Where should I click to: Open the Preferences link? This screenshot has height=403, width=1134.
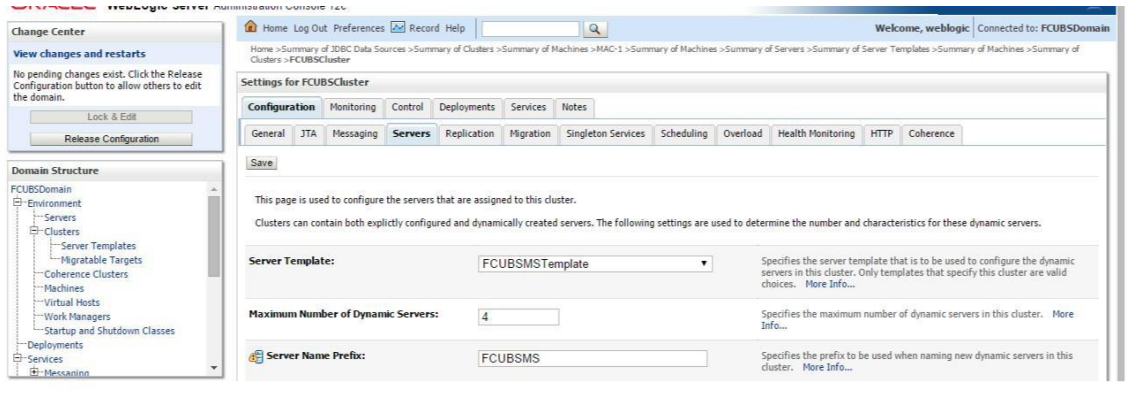click(x=359, y=28)
